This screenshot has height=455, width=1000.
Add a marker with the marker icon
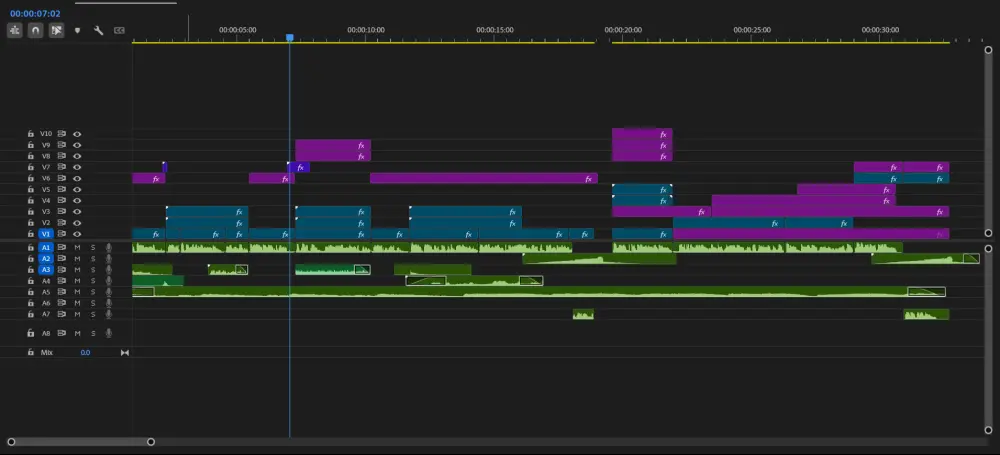78,30
